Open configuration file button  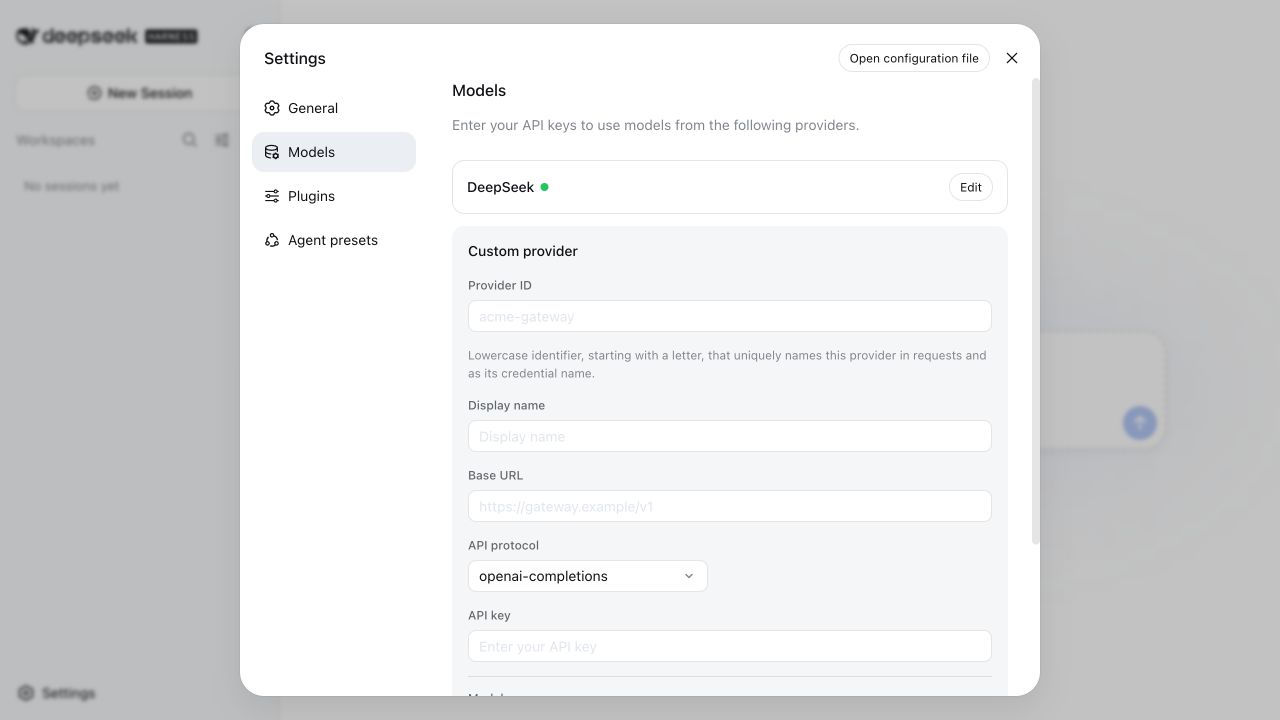click(914, 58)
